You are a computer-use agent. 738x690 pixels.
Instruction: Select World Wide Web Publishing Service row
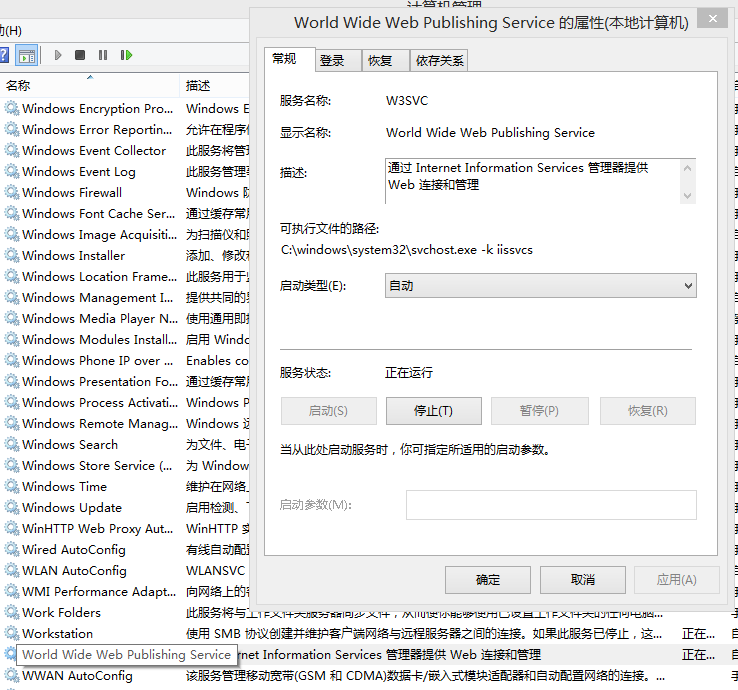click(367, 654)
